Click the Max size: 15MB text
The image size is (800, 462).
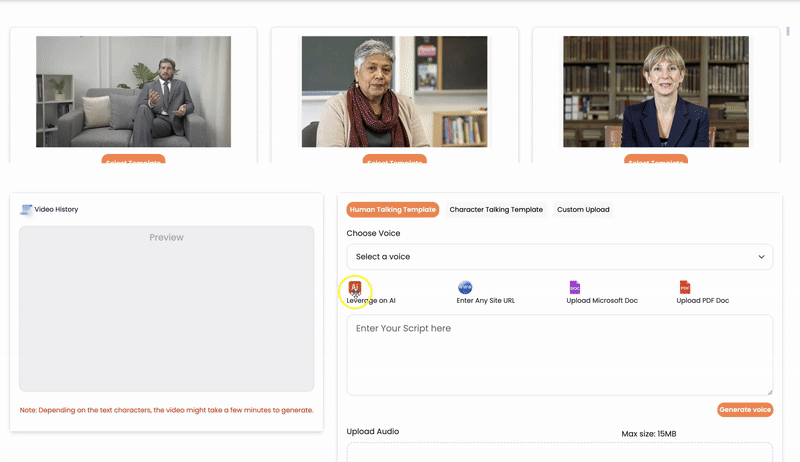click(648, 434)
